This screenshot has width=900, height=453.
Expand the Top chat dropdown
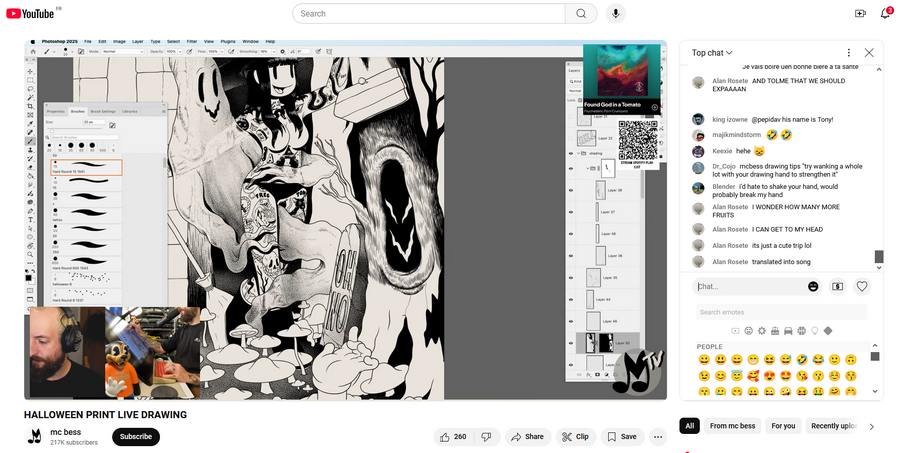click(712, 53)
